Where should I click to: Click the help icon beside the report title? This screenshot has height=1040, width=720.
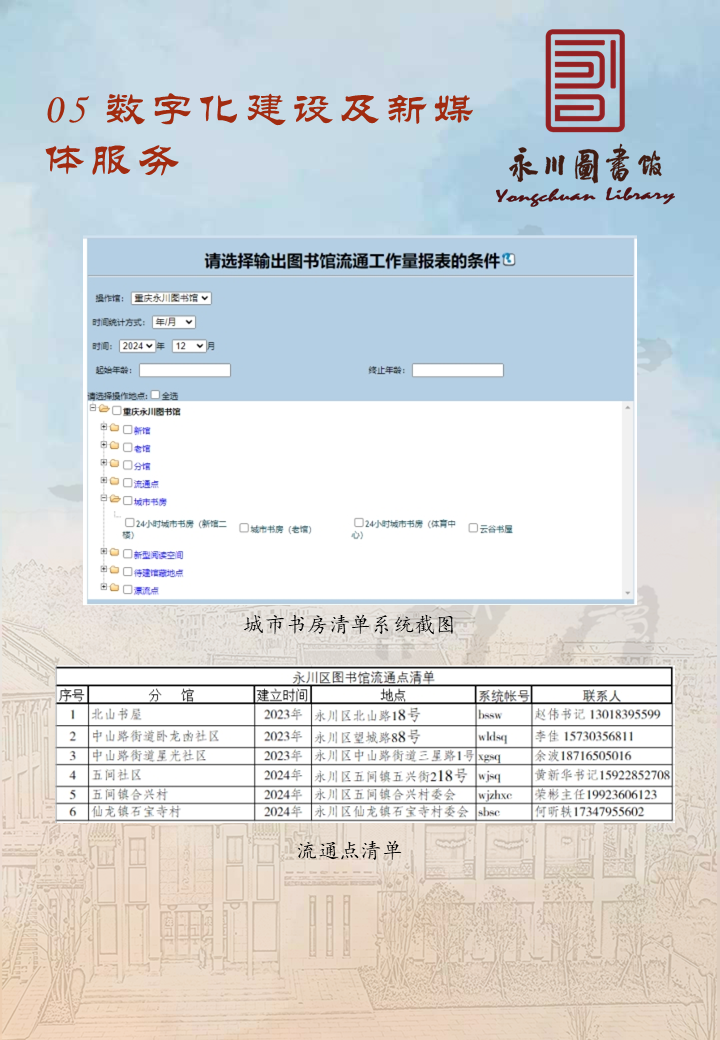[x=509, y=259]
